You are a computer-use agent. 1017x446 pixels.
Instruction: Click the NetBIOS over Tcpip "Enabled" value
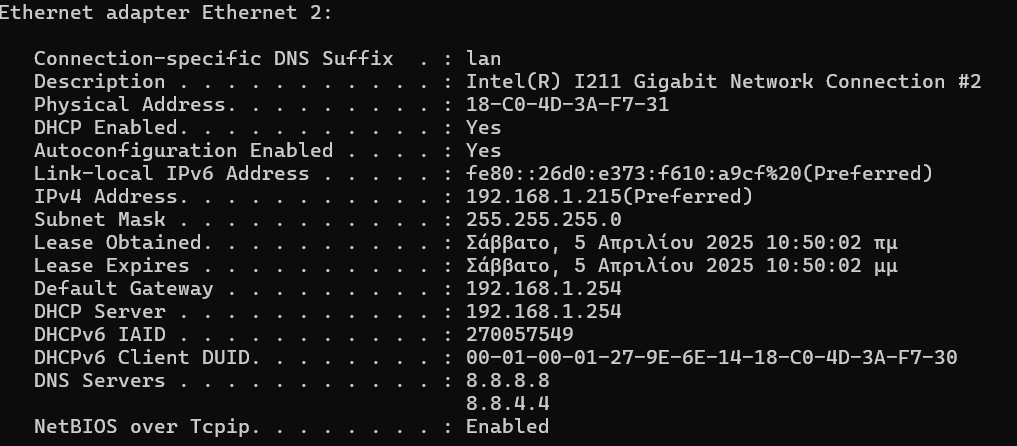[x=508, y=427]
